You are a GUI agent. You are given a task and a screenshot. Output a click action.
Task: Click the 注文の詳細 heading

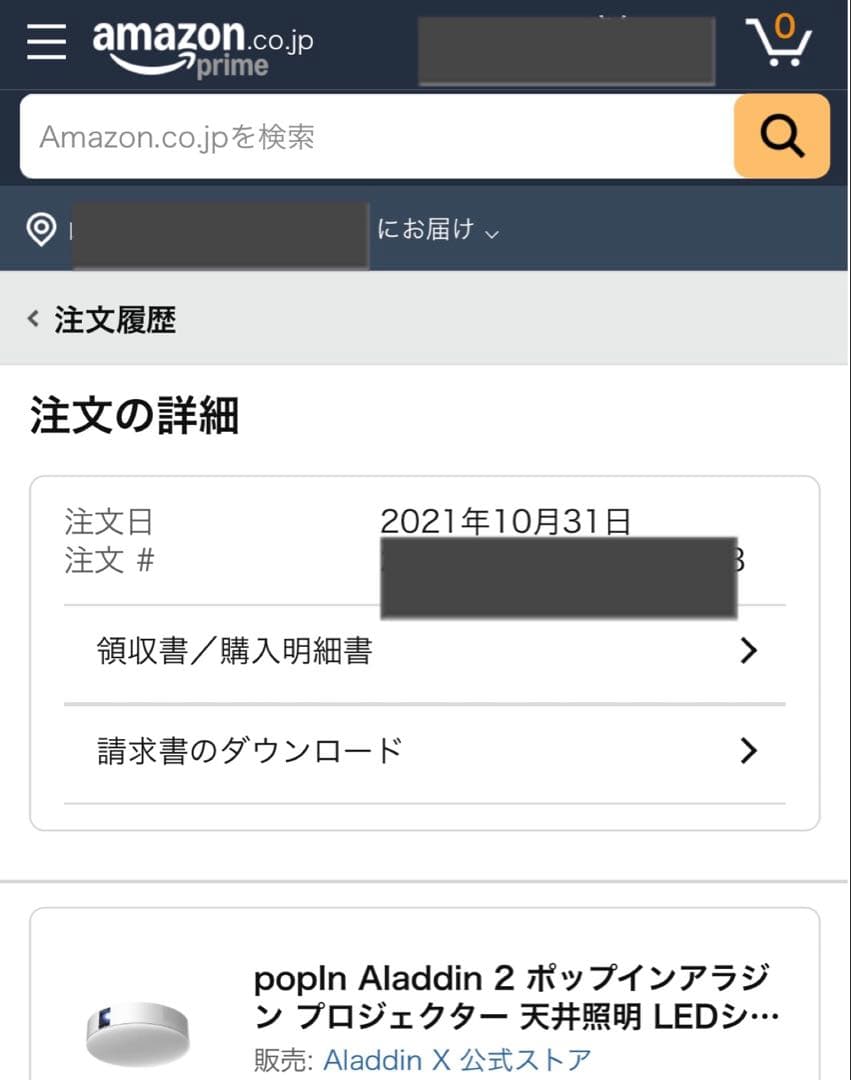[x=134, y=416]
